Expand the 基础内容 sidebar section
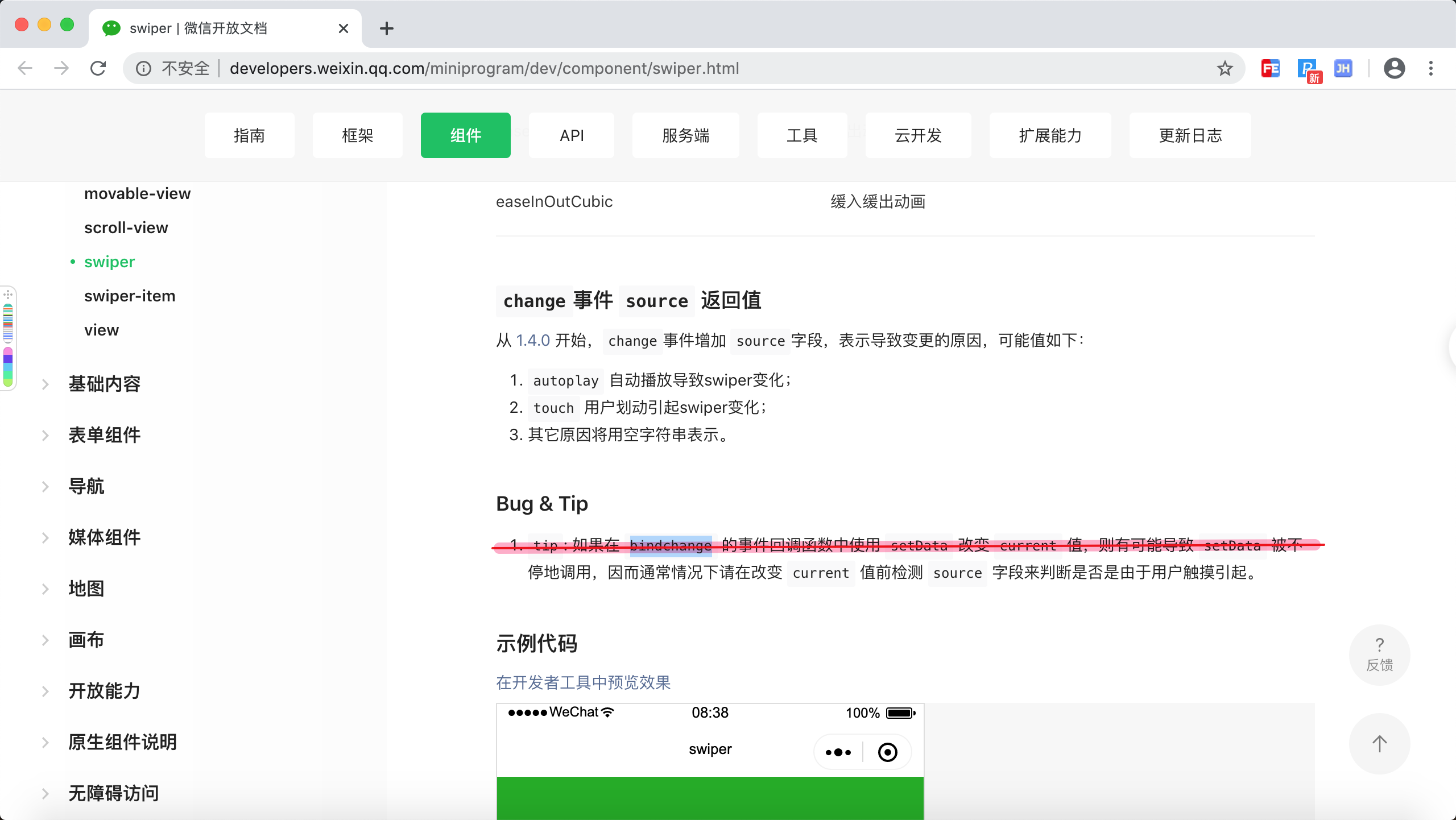Image resolution: width=1456 pixels, height=820 pixels. (104, 384)
